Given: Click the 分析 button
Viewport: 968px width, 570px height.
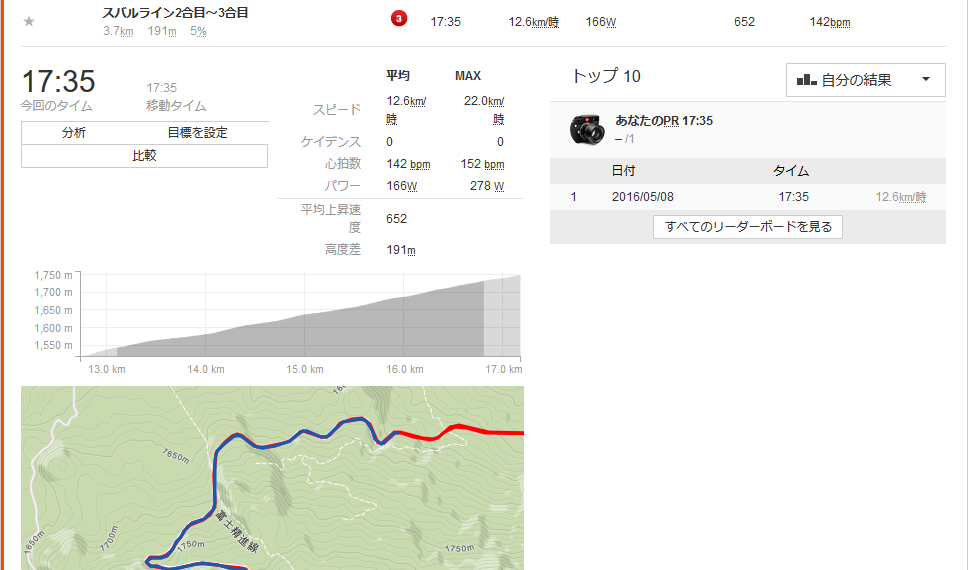Looking at the screenshot, I should tap(73, 133).
